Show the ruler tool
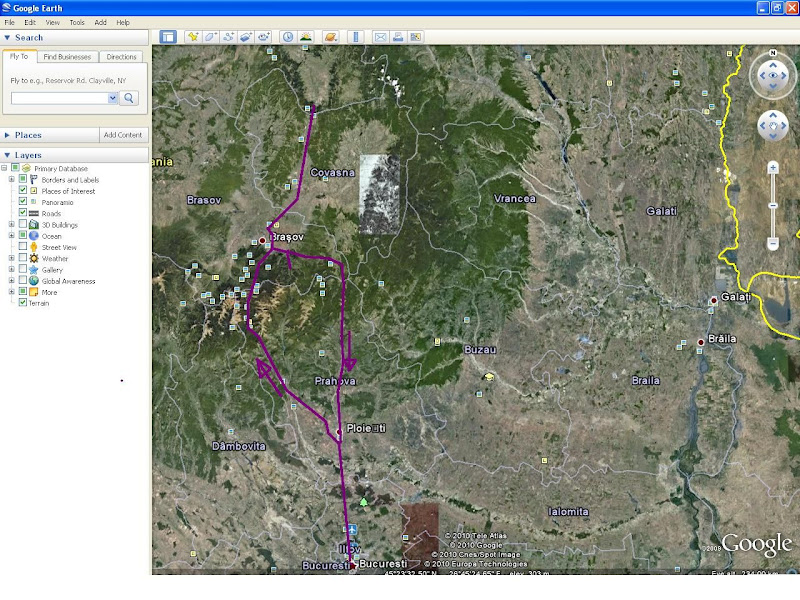The height and width of the screenshot is (600, 800). pos(356,37)
